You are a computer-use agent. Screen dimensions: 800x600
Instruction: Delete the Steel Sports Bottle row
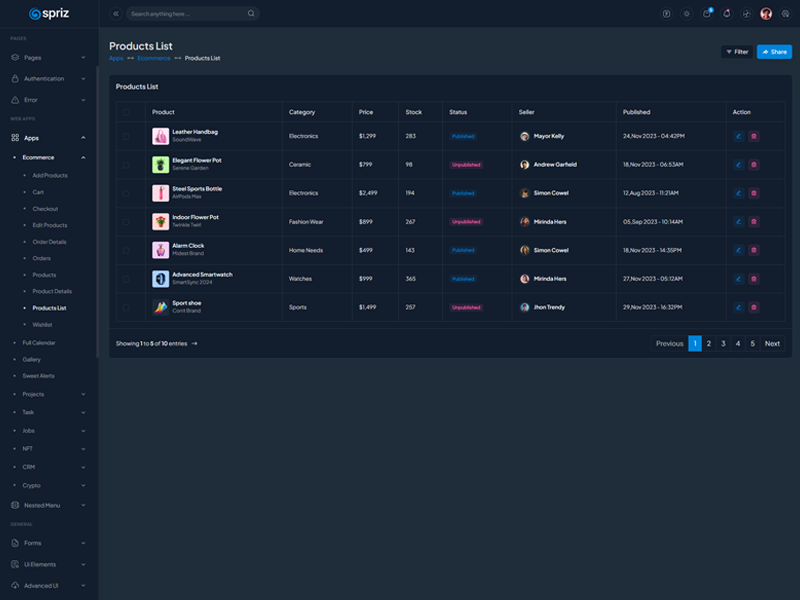(754, 193)
